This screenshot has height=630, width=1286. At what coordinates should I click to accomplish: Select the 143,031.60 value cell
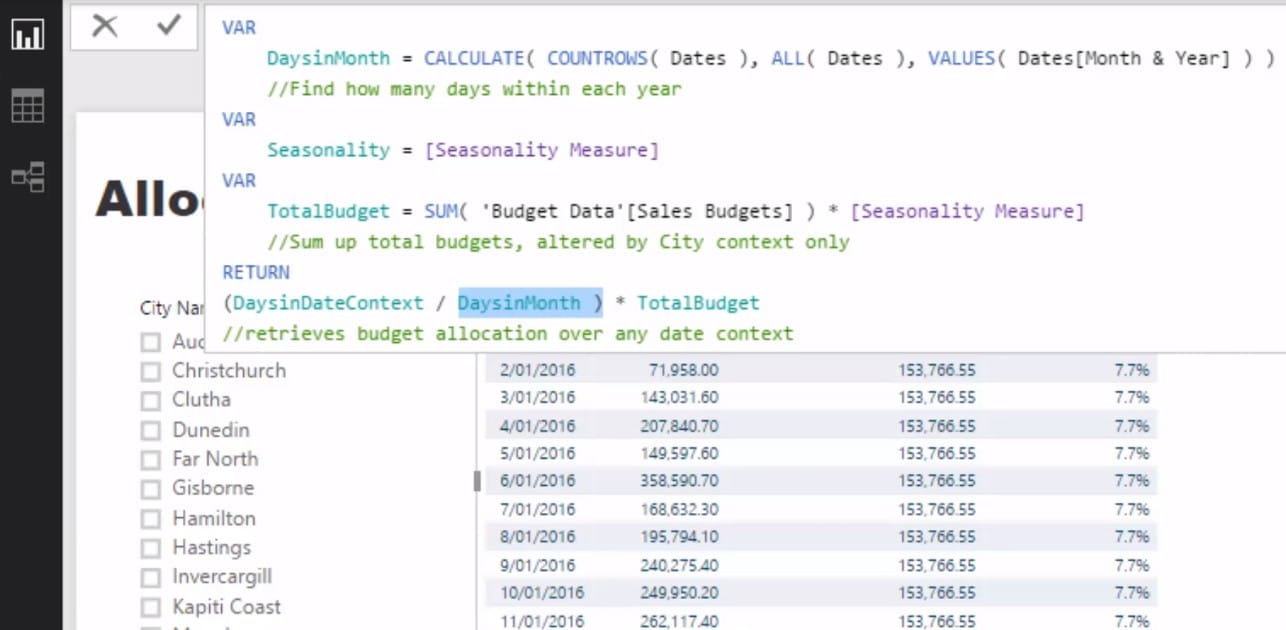coord(679,397)
